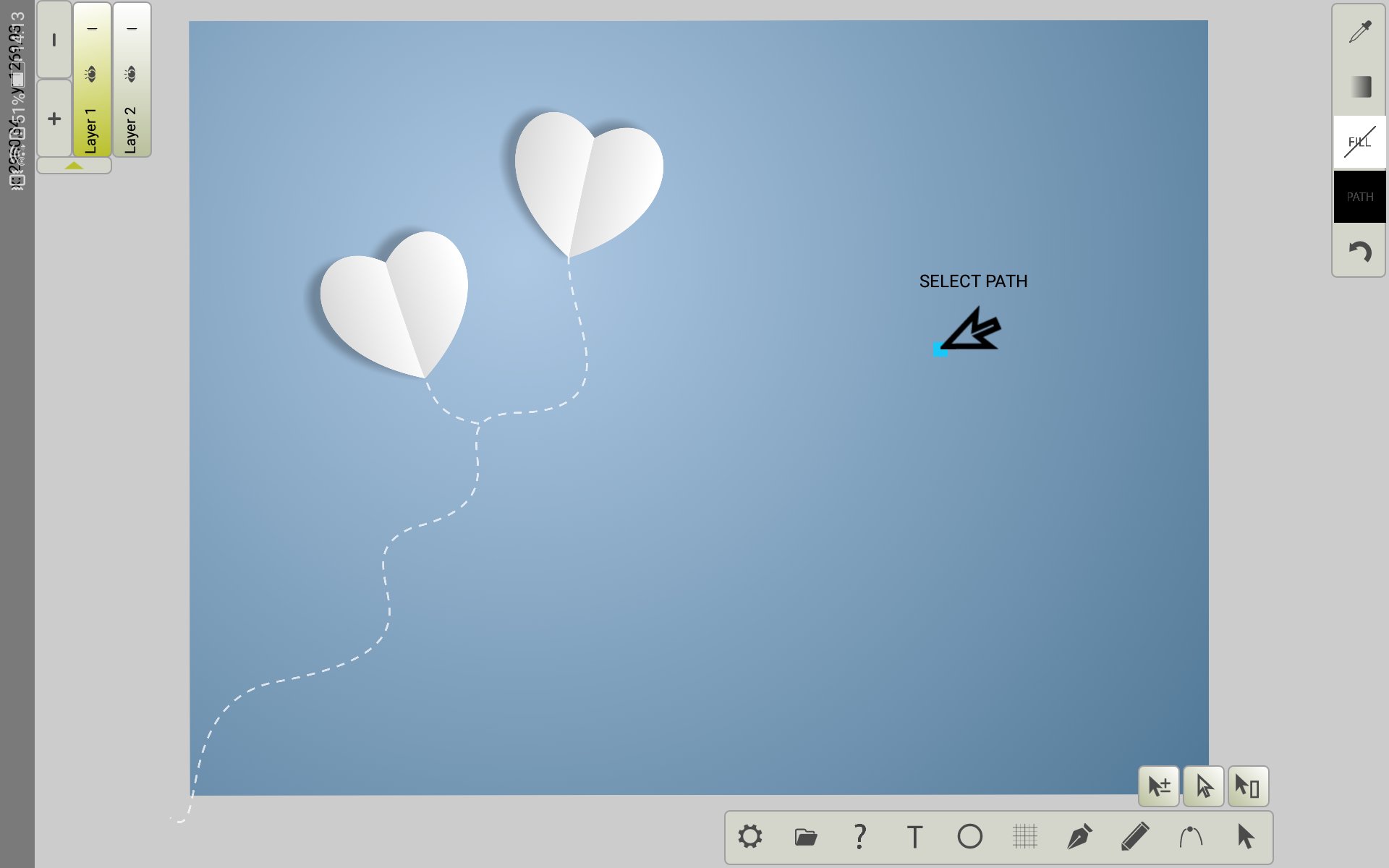Switch to the PATH tab
Screen dimensions: 1389x868
pos(1359,196)
